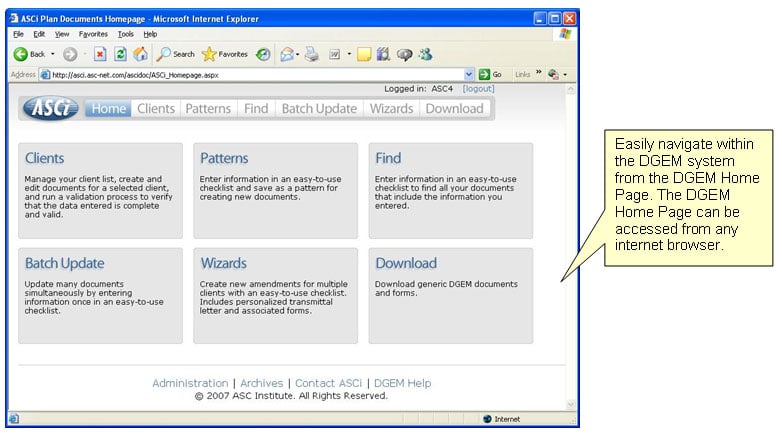Open the Archives footer link
This screenshot has height=442, width=782.
261,383
